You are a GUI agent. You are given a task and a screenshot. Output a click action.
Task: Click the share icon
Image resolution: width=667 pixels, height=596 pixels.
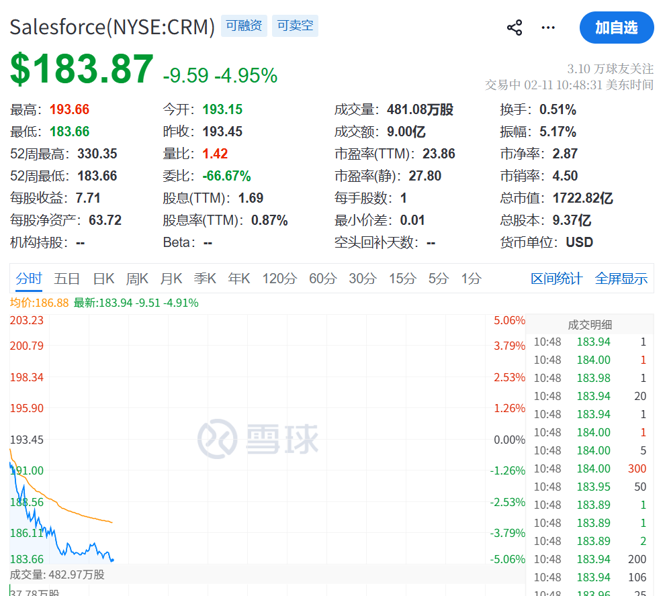tap(515, 27)
